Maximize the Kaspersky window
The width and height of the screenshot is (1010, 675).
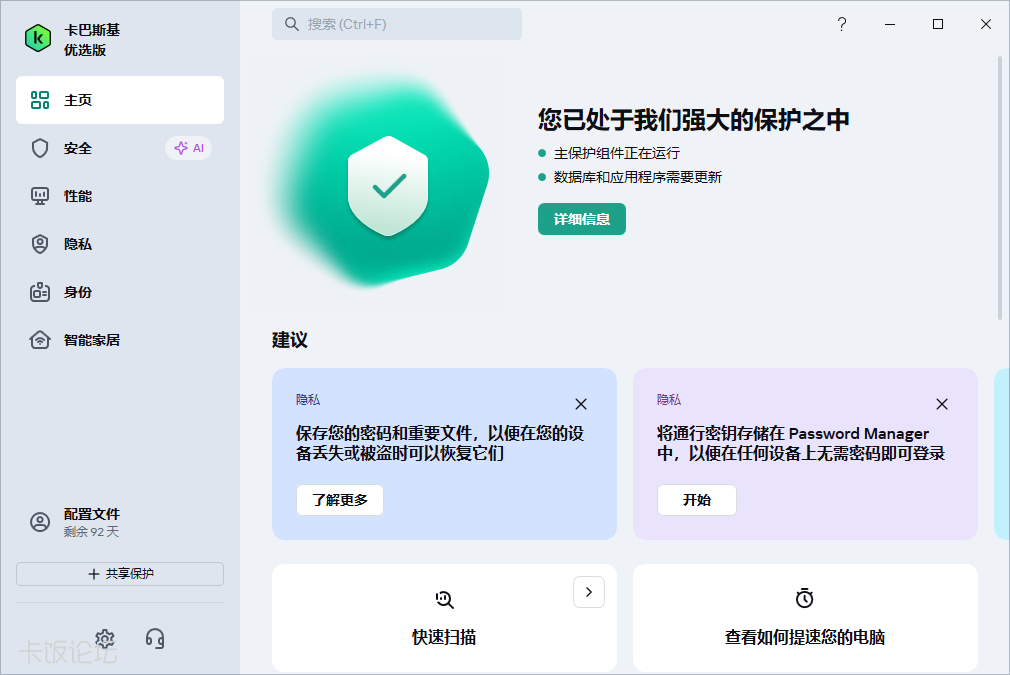pos(938,24)
